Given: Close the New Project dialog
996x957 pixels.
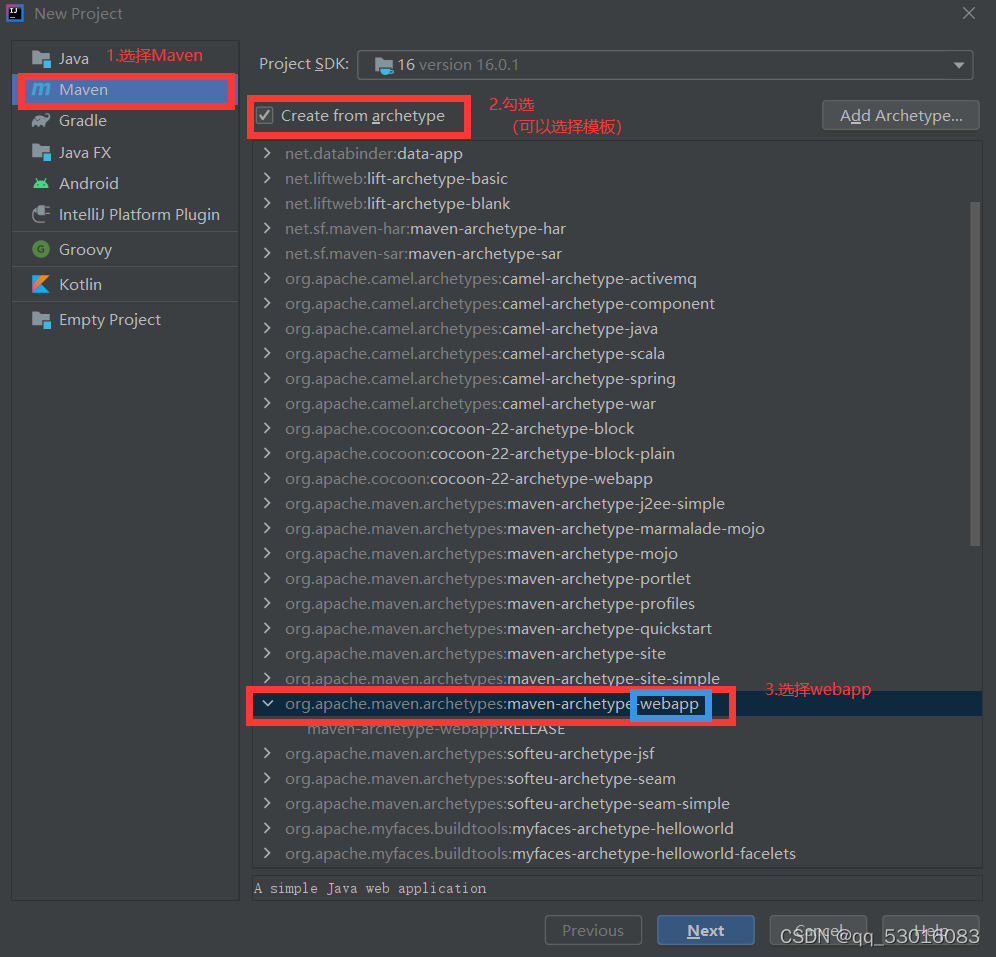Looking at the screenshot, I should [x=969, y=13].
